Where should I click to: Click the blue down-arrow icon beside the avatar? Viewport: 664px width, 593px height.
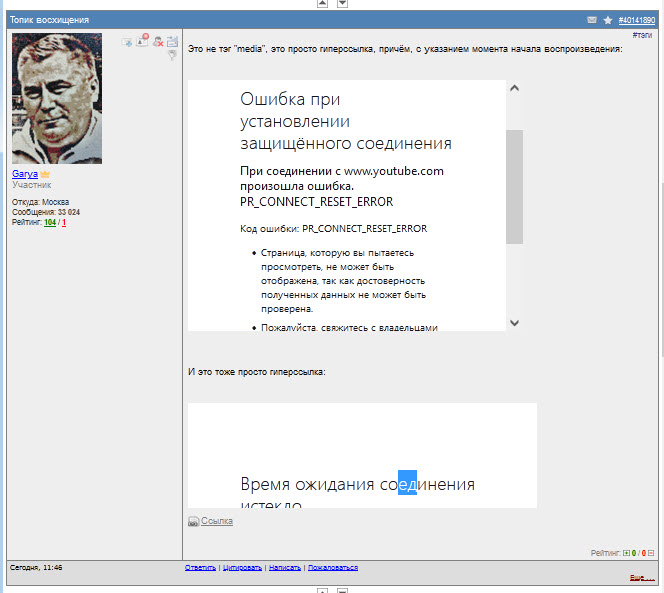click(127, 42)
